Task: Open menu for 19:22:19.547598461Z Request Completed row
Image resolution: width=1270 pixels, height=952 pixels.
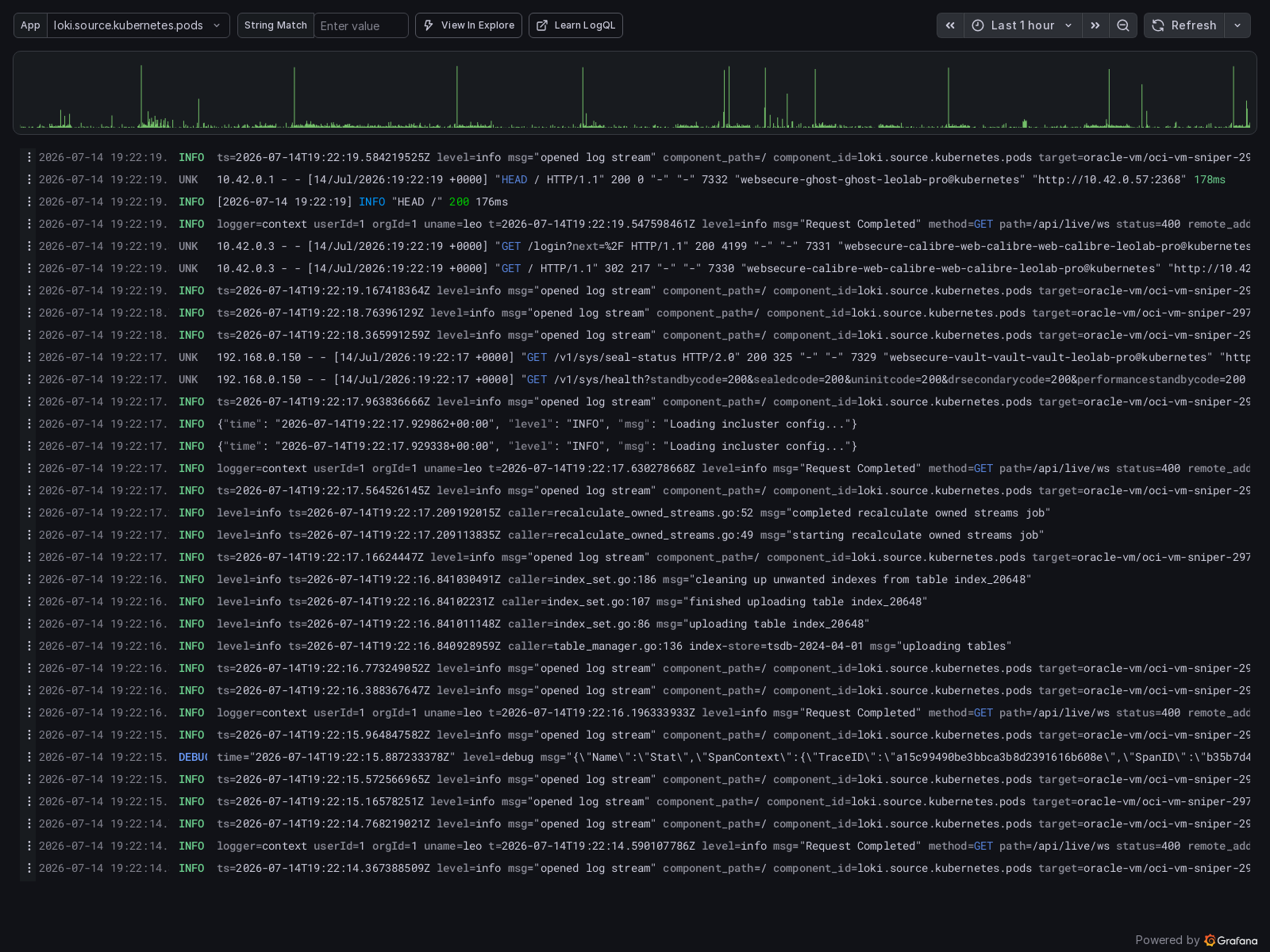Action: (29, 225)
